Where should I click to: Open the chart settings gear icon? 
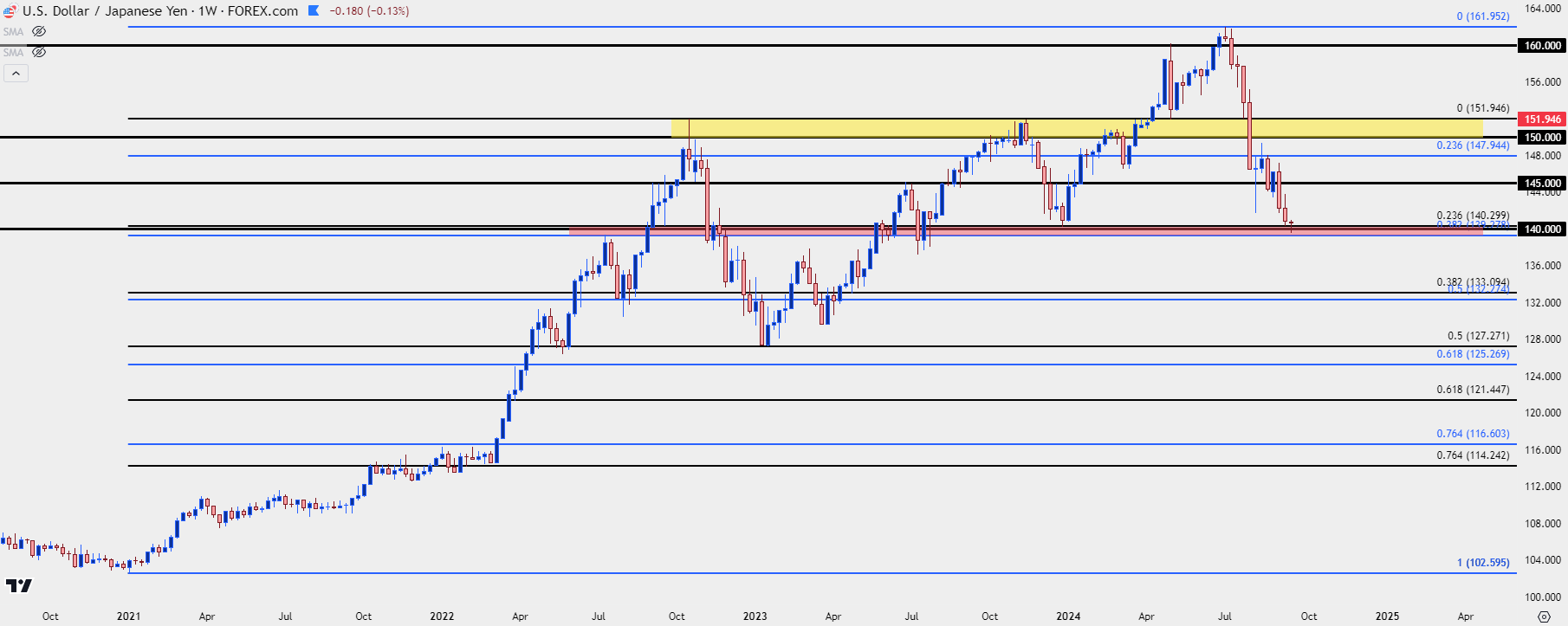(1544, 616)
